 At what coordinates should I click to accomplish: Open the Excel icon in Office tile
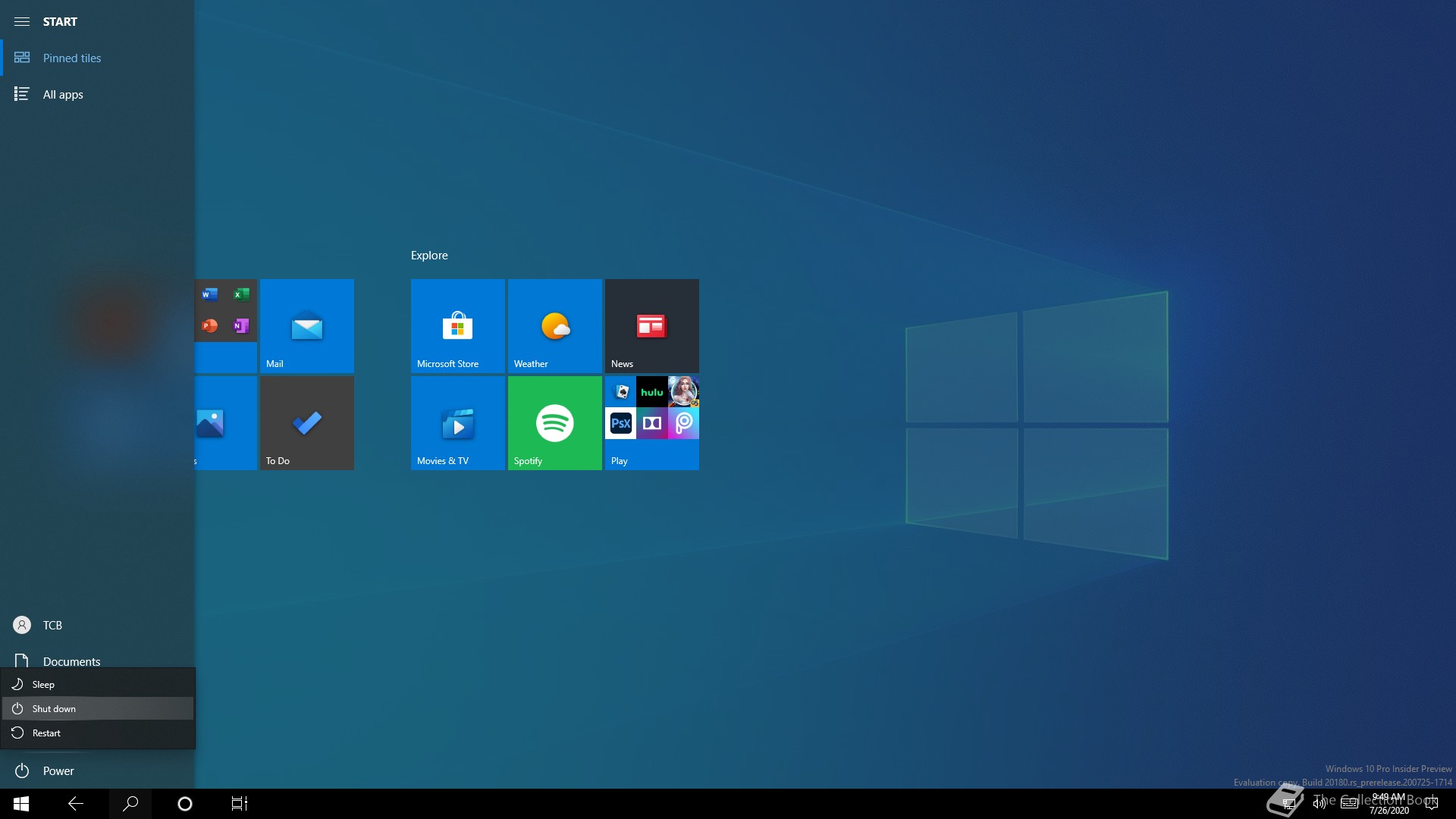click(241, 294)
